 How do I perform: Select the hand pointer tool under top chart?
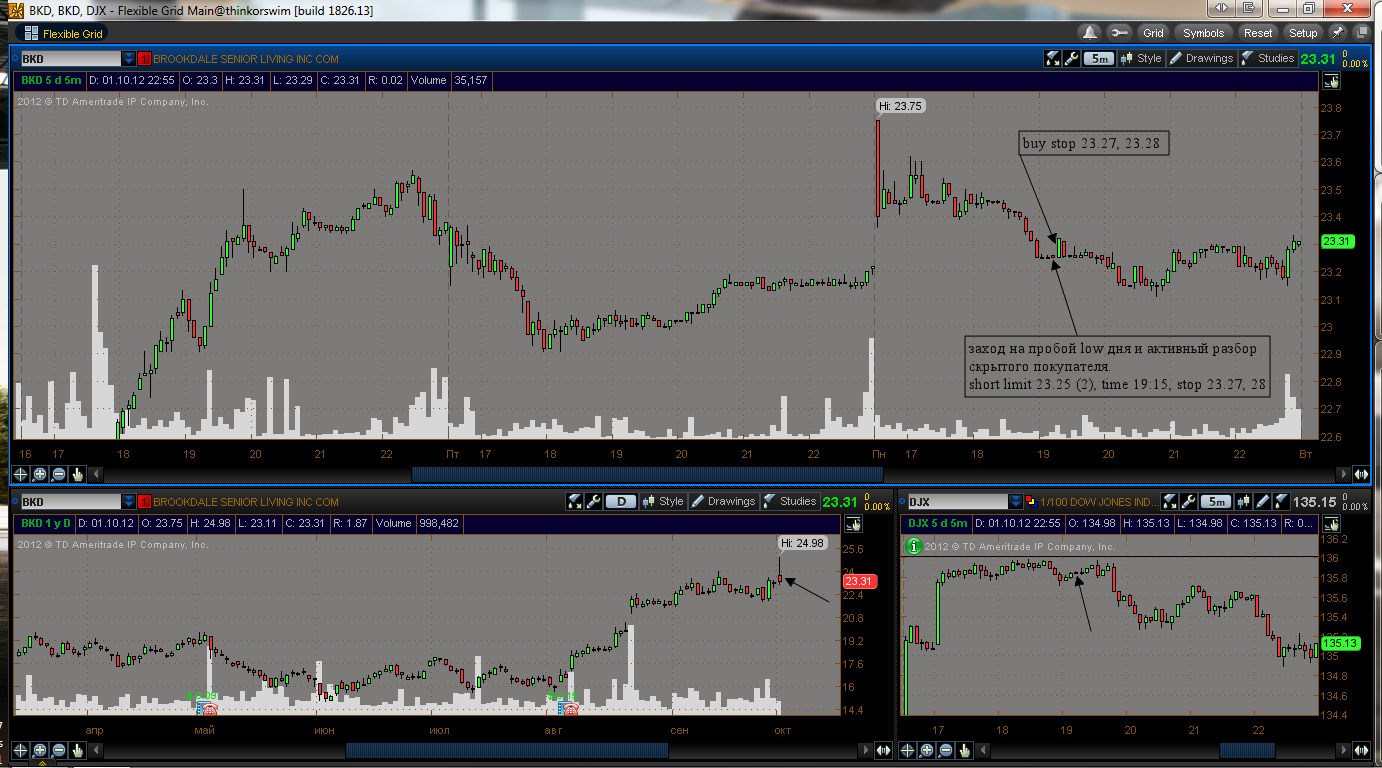(x=78, y=474)
